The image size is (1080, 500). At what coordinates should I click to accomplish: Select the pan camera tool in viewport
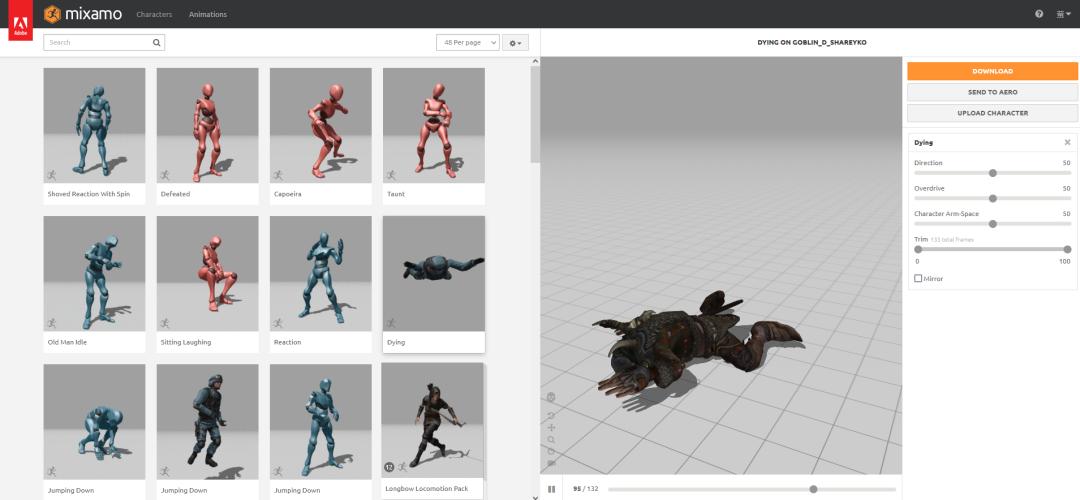(551, 427)
